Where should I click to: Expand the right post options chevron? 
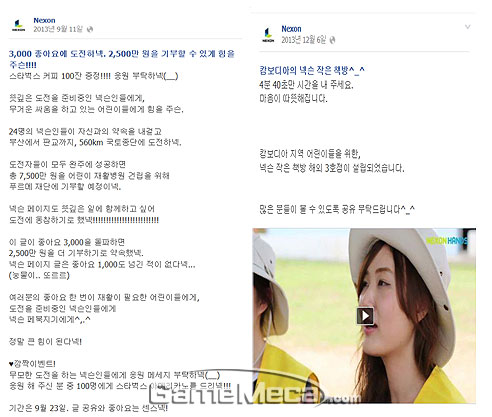pyautogui.click(x=468, y=27)
